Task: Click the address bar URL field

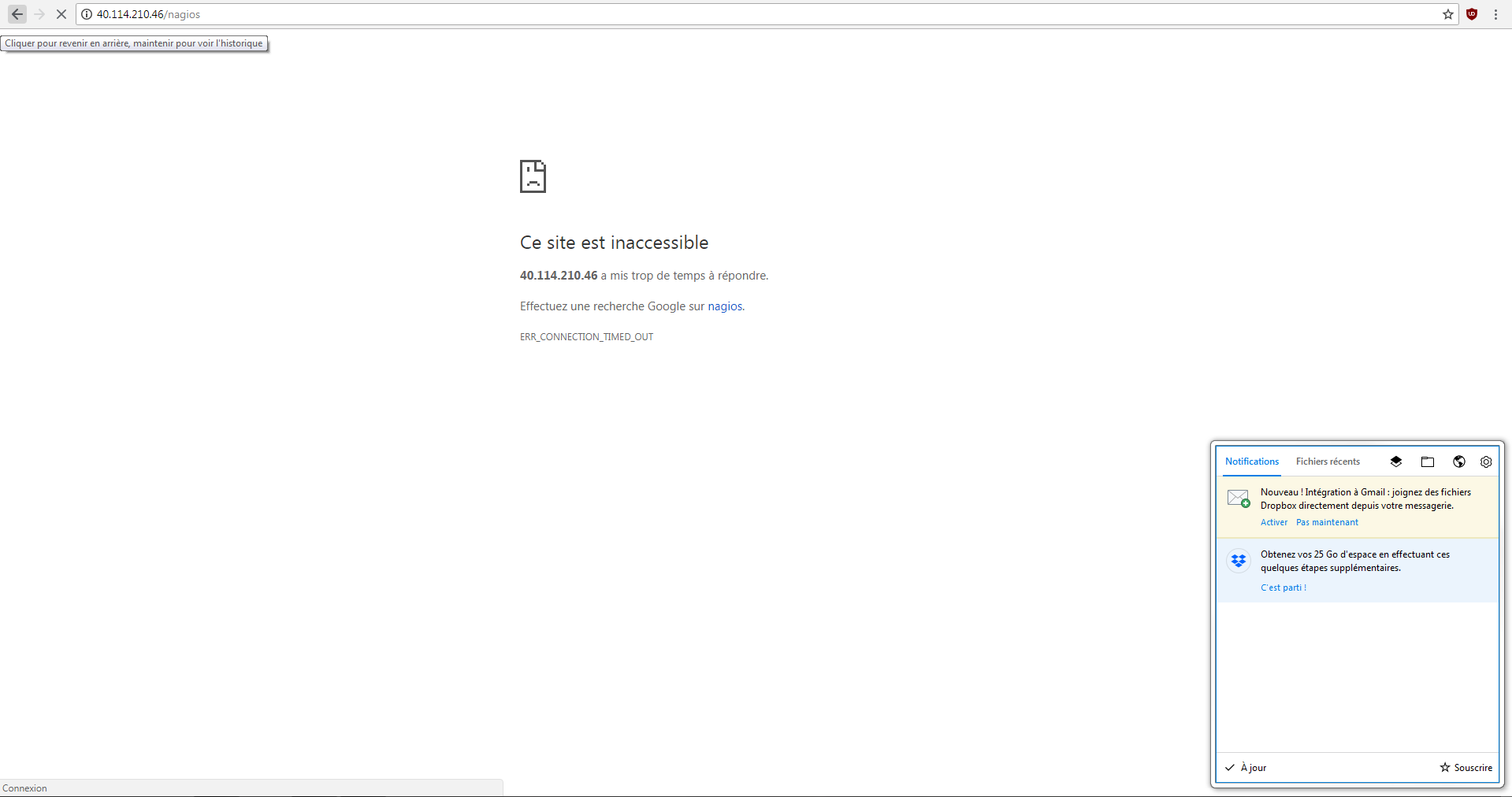Action: [x=709, y=14]
